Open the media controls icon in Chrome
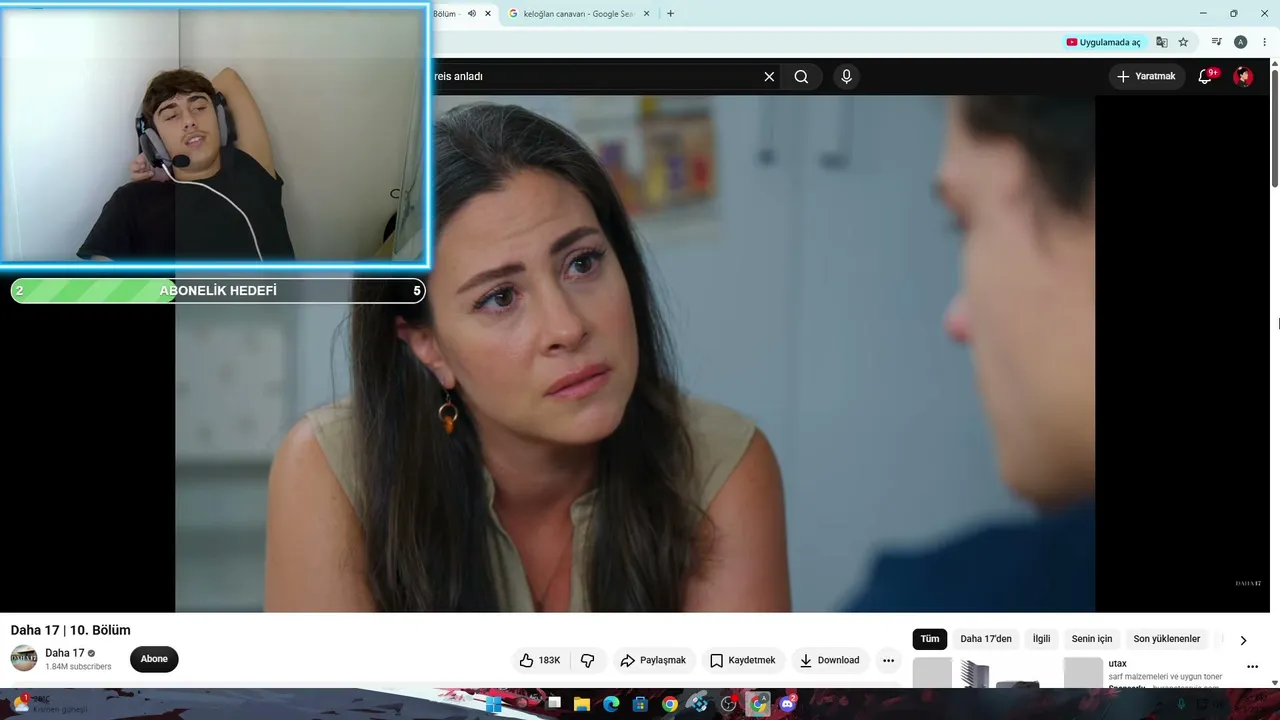This screenshot has height=720, width=1280. coord(1216,42)
